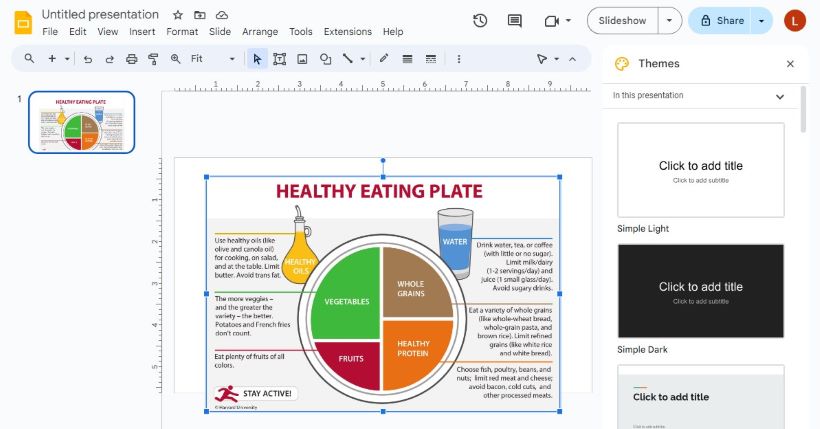The height and width of the screenshot is (429, 820).
Task: Open the Help menu
Action: tap(393, 31)
